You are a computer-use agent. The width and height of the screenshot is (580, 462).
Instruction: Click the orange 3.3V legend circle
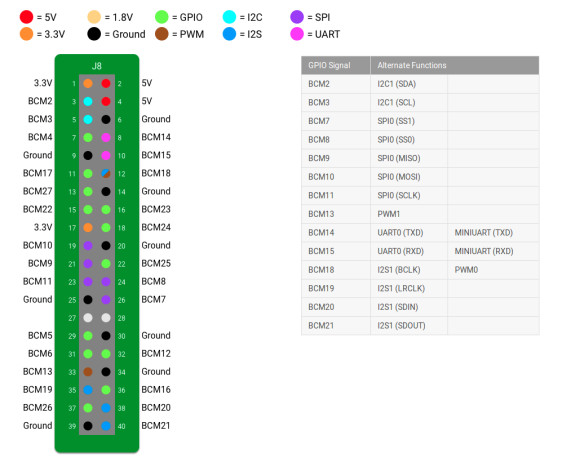click(x=27, y=34)
